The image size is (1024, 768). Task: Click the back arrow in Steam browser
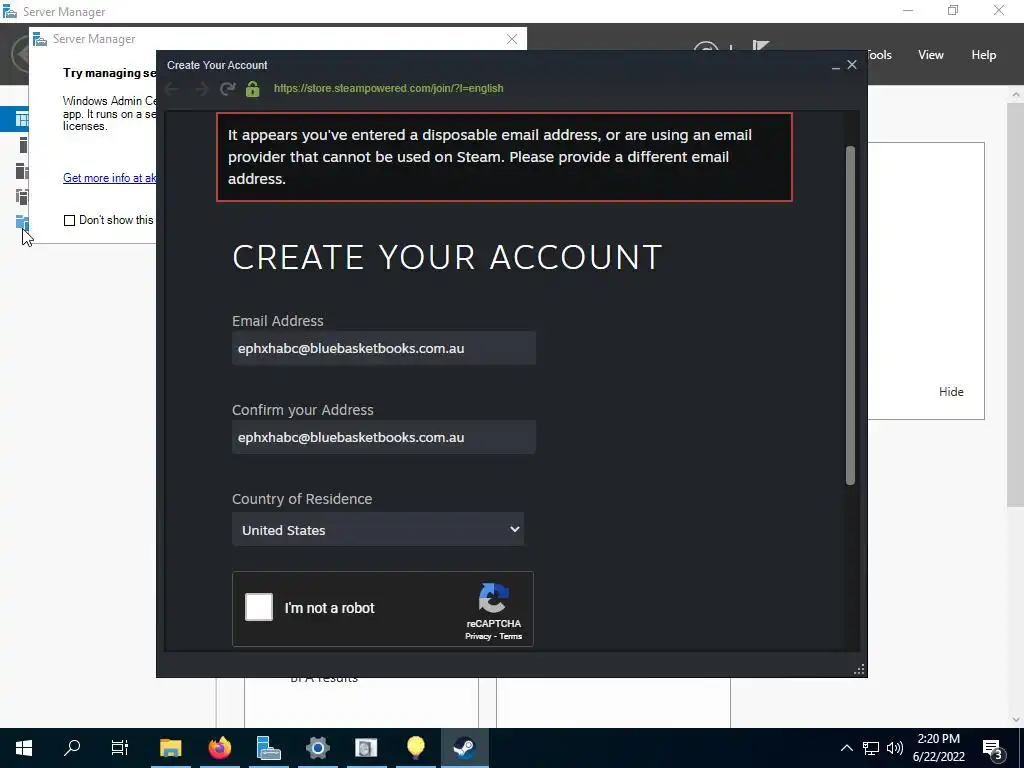tap(172, 89)
